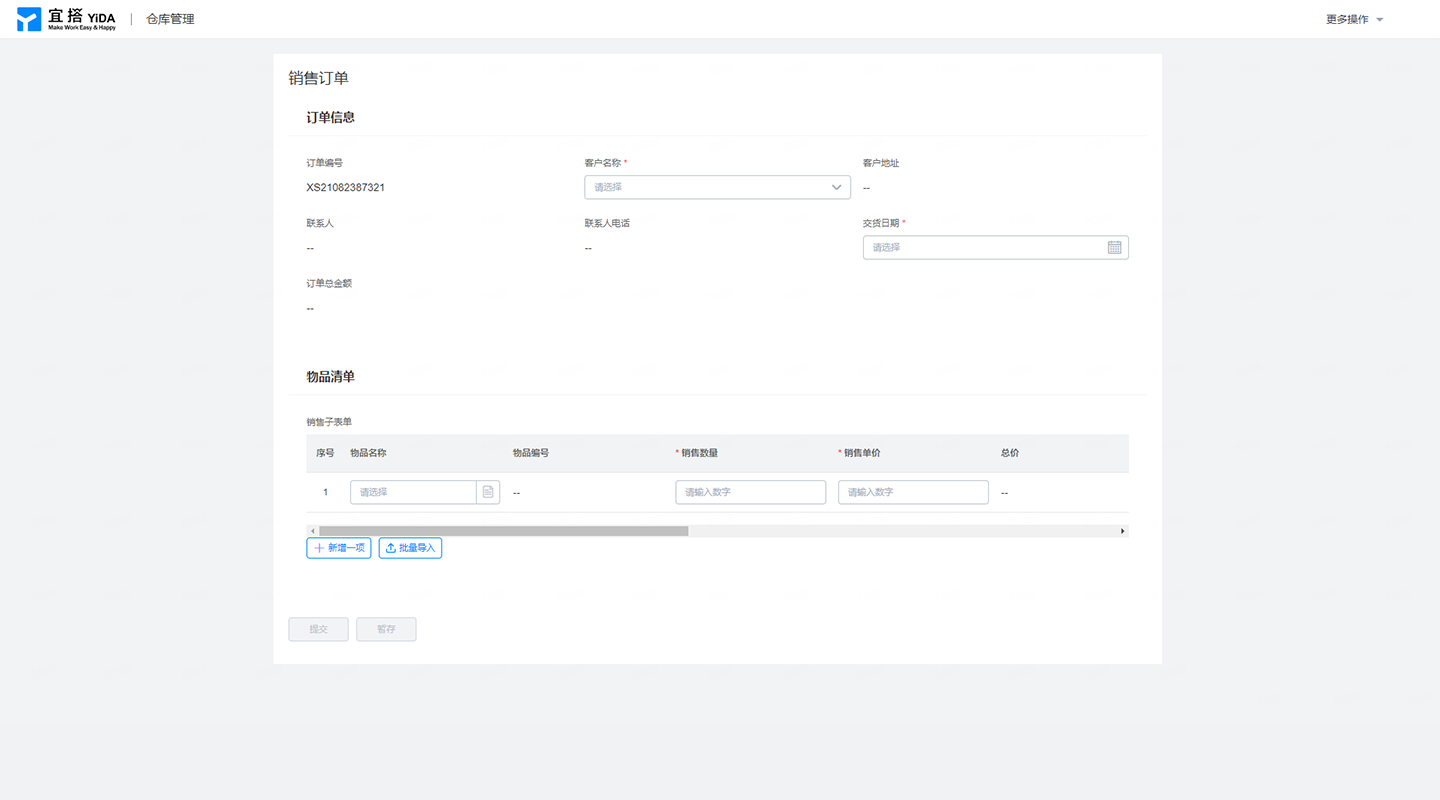Click the order number XS21082387321
The height and width of the screenshot is (800, 1440).
coord(346,187)
